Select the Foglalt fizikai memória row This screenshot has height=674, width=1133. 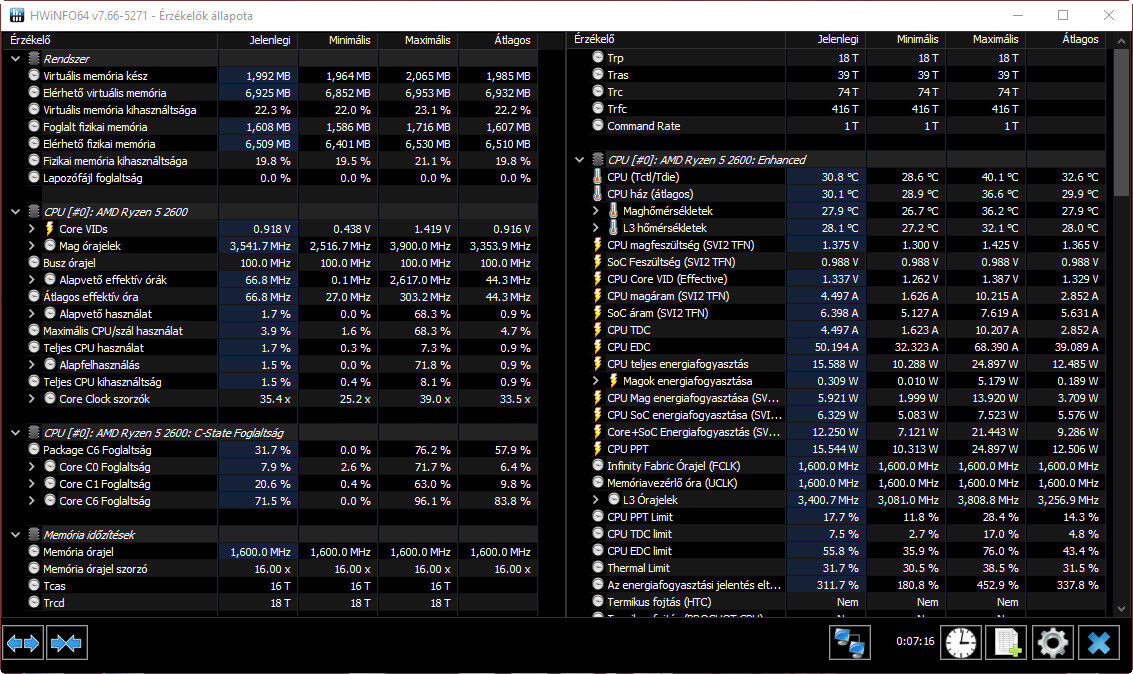tap(270, 126)
